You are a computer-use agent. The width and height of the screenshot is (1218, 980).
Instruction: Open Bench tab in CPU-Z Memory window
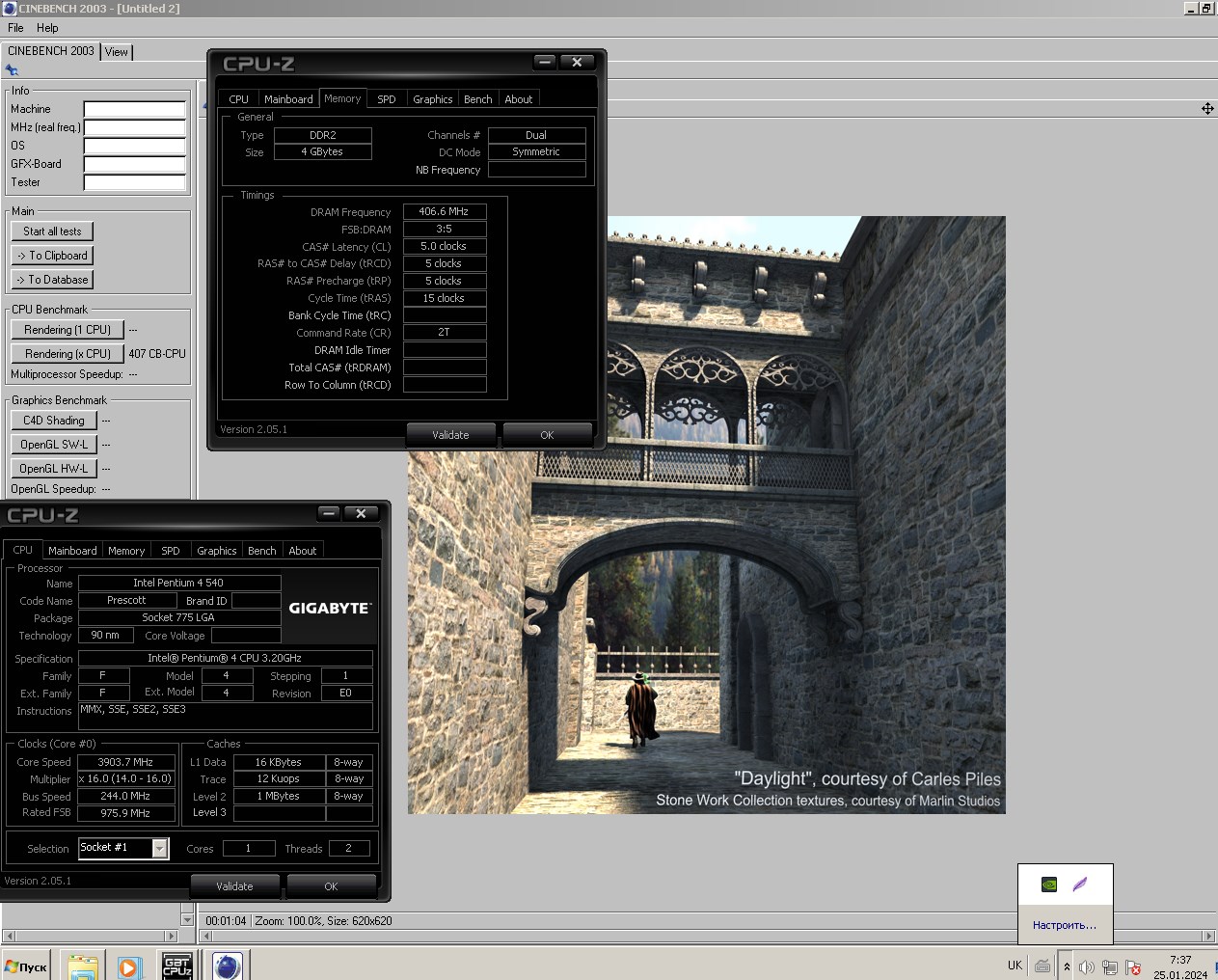click(x=478, y=99)
